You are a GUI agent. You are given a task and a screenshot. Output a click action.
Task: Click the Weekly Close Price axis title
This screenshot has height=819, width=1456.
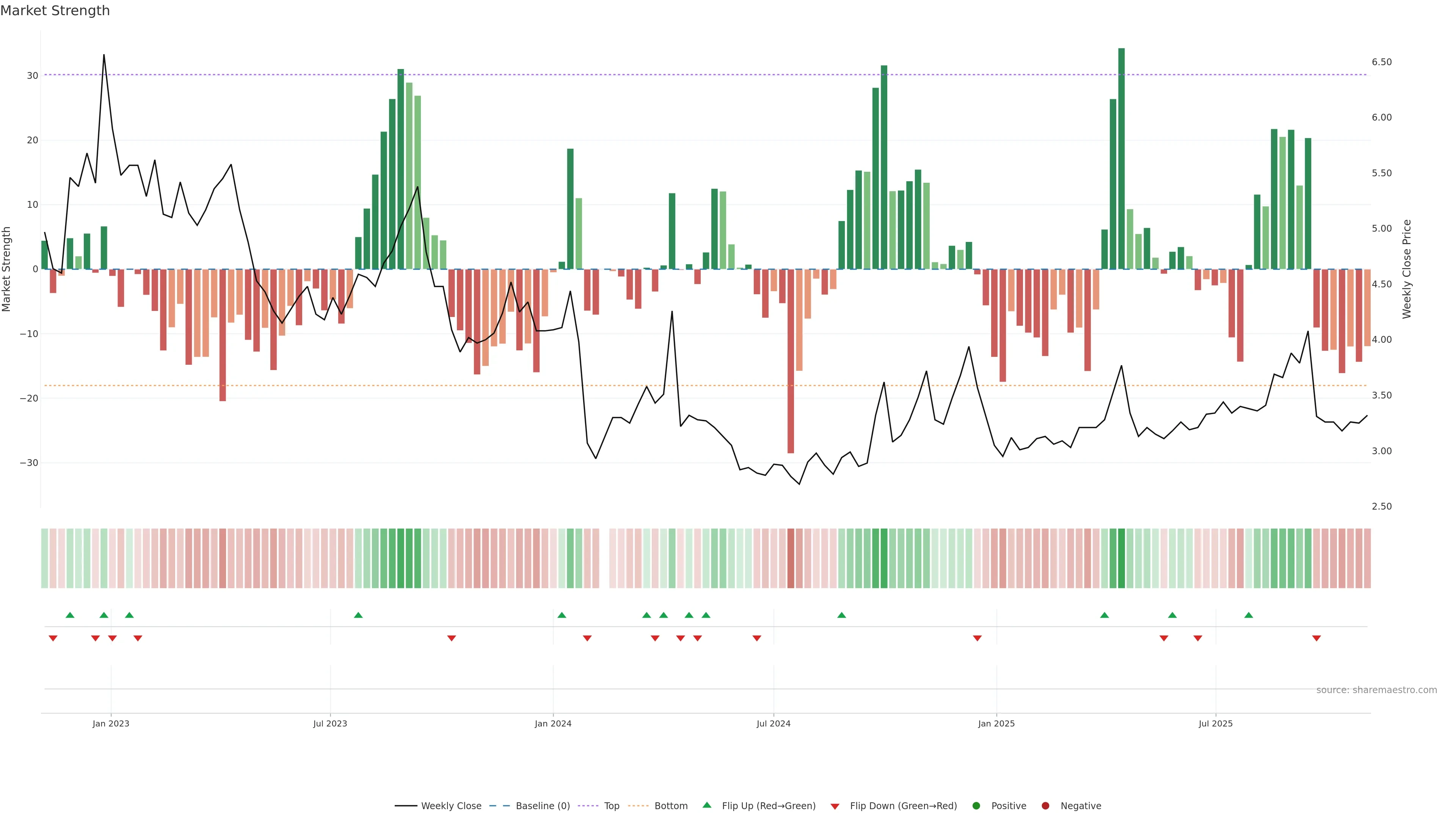click(x=1407, y=269)
